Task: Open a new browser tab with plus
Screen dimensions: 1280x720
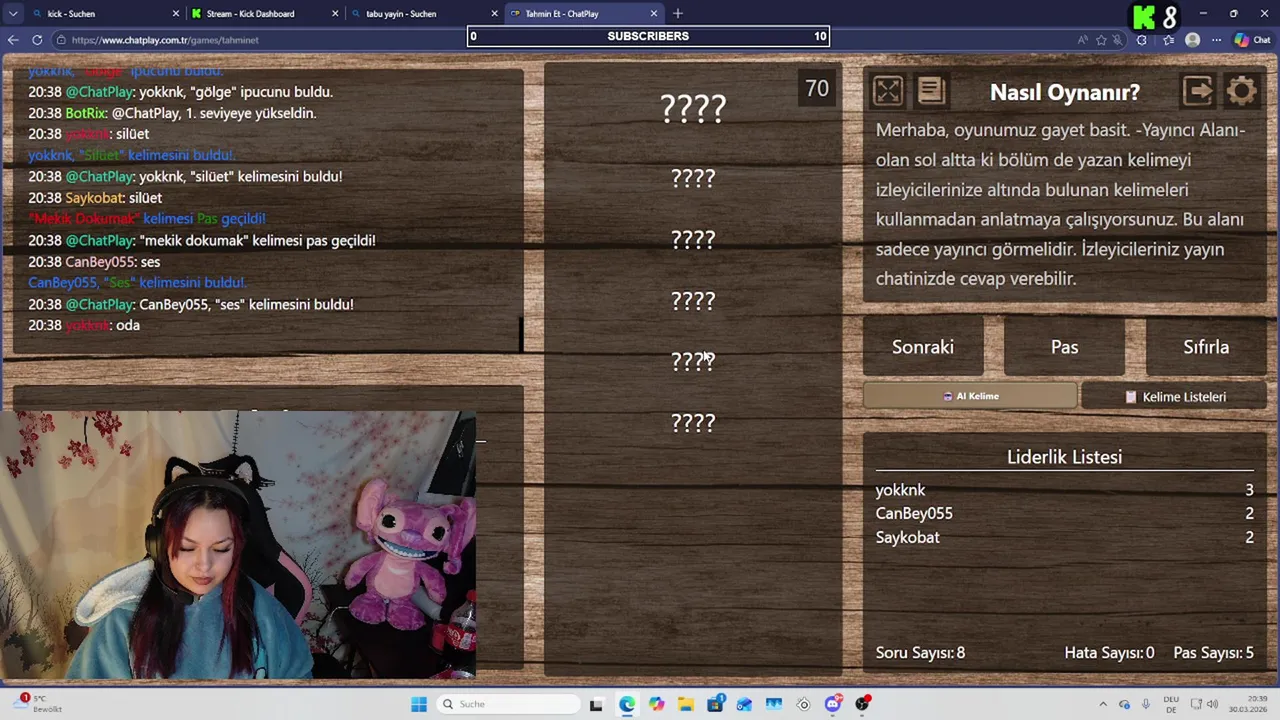Action: pos(678,13)
